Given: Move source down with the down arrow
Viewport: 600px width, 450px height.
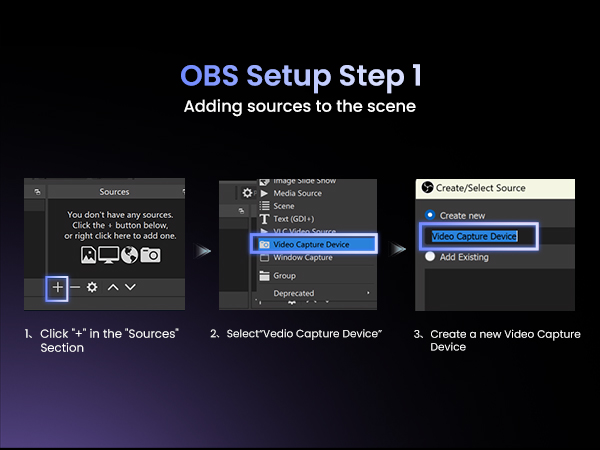Looking at the screenshot, I should coord(130,287).
